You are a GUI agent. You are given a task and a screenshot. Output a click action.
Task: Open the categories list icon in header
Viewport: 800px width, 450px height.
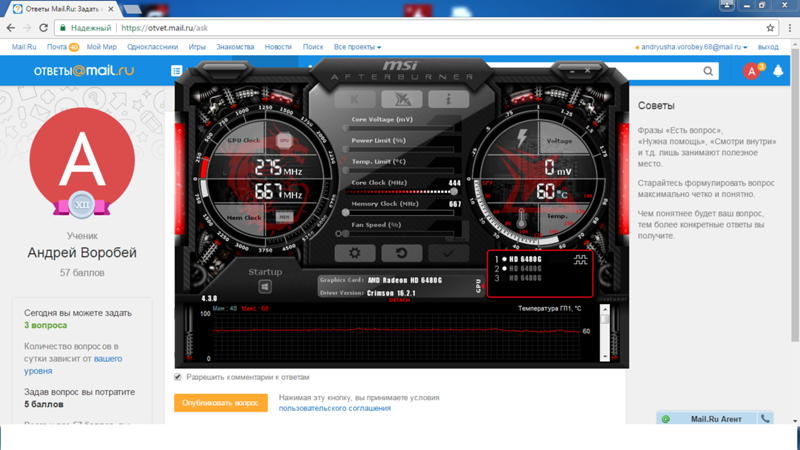coord(177,70)
